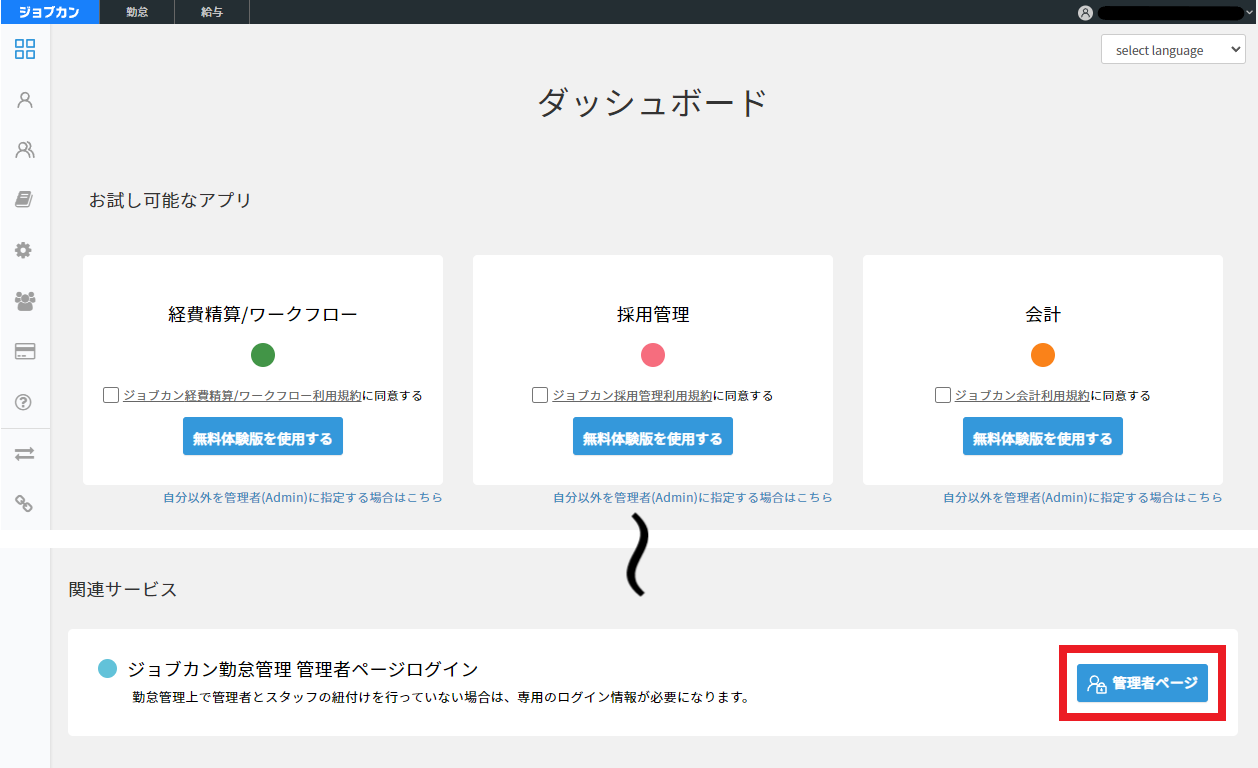1258x768 pixels.
Task: Switch to the ジョブカン tab
Action: [50, 12]
